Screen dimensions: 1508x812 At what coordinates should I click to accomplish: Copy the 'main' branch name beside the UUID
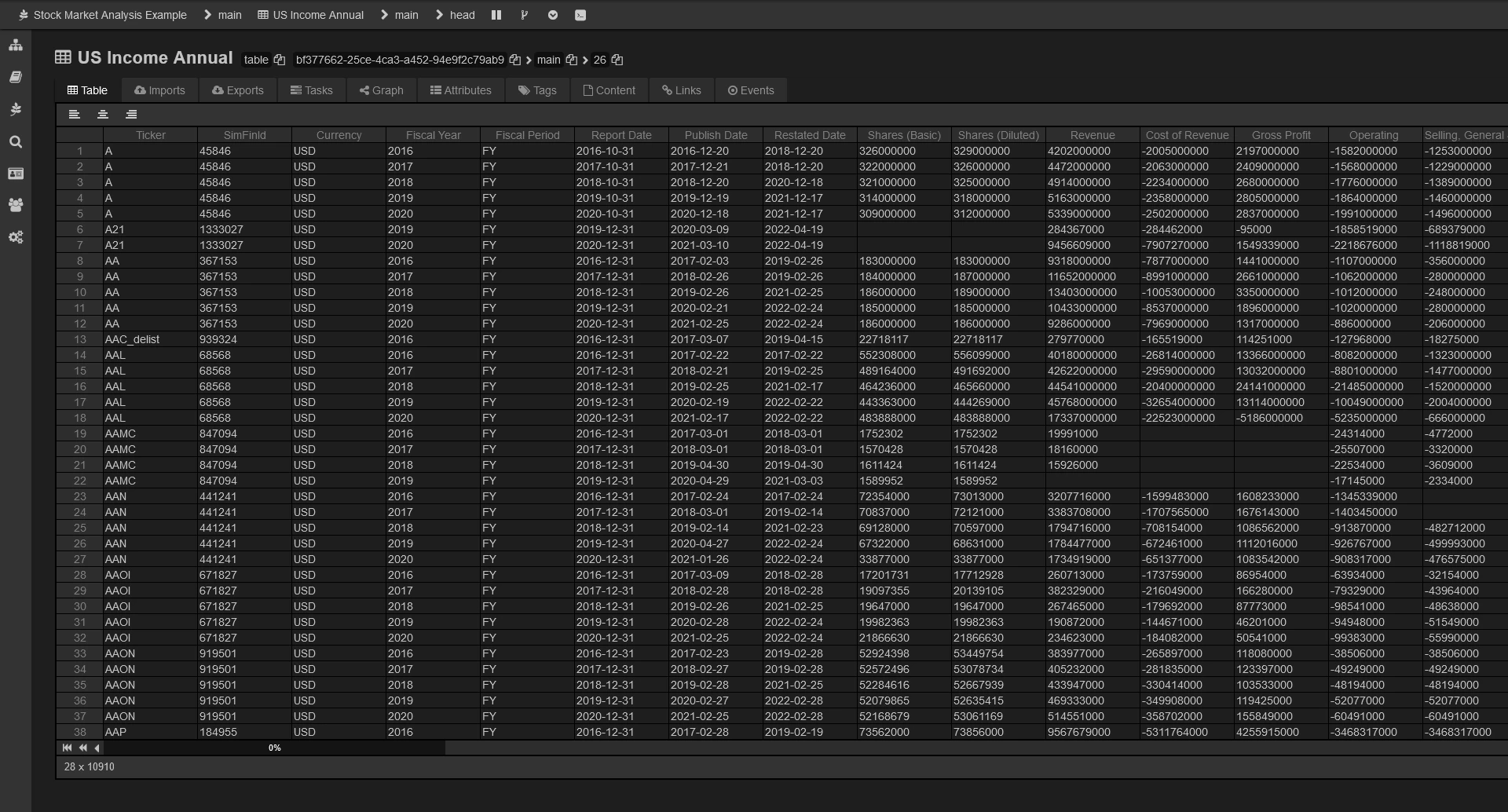click(x=572, y=60)
